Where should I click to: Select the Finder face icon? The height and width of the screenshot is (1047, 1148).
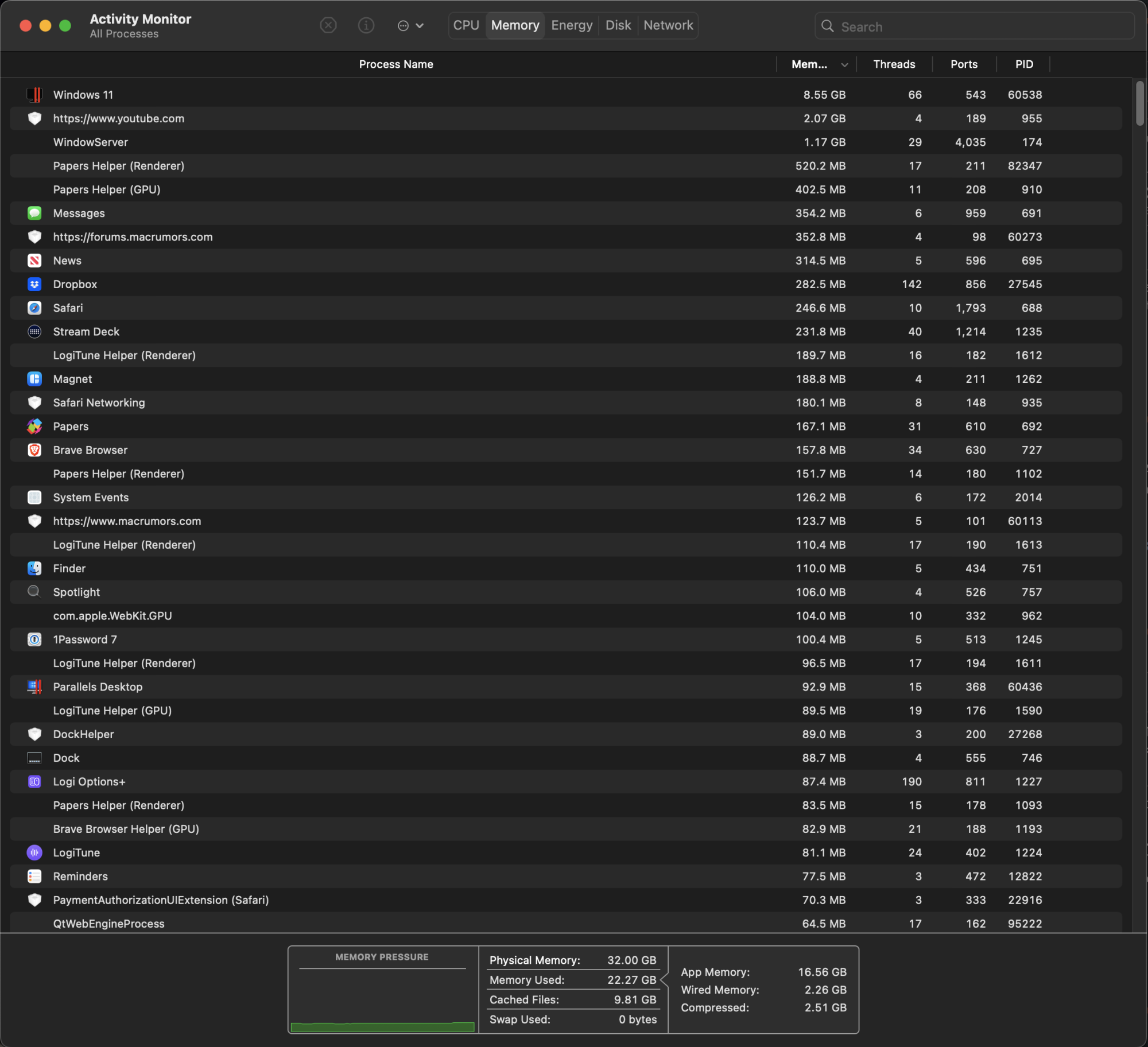[34, 568]
